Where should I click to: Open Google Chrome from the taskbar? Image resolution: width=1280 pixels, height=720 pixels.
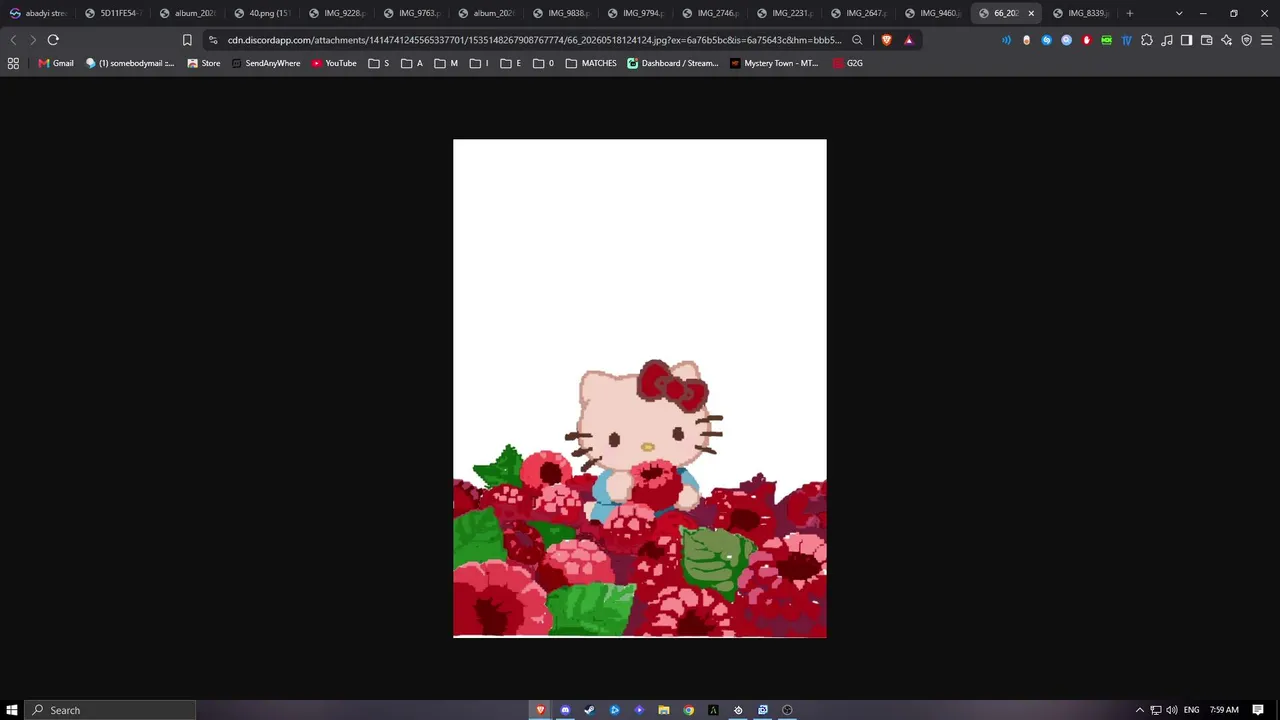[688, 710]
